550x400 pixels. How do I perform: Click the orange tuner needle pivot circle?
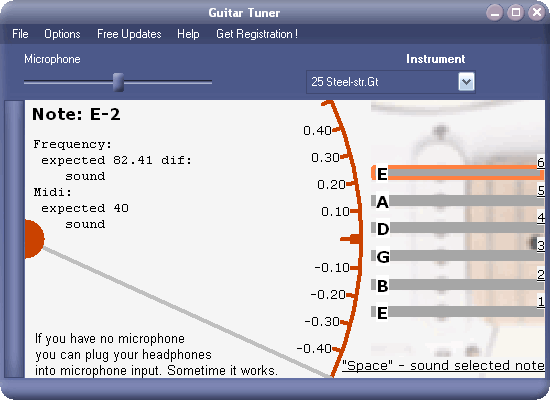(x=34, y=239)
